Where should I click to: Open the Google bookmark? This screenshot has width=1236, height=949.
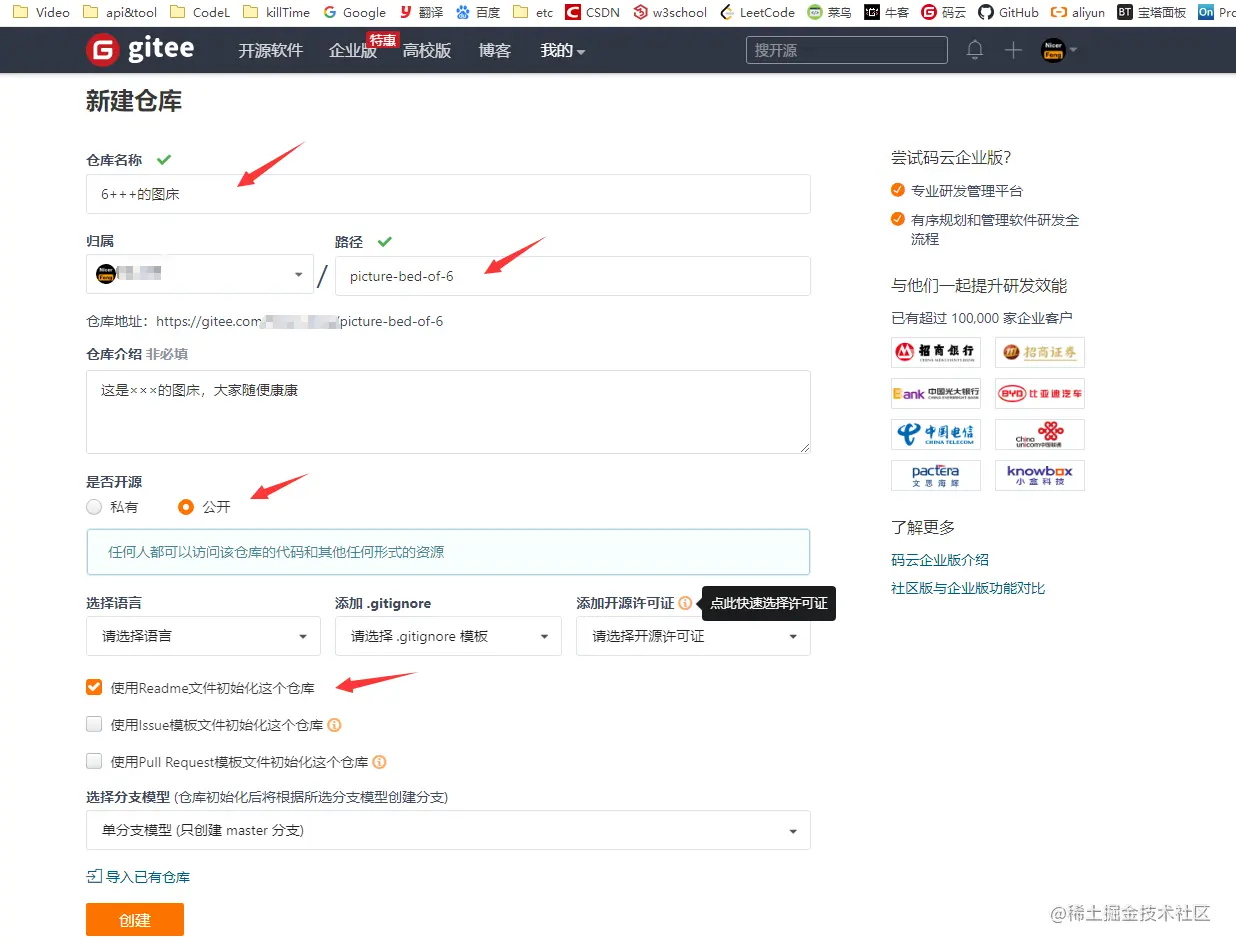355,13
